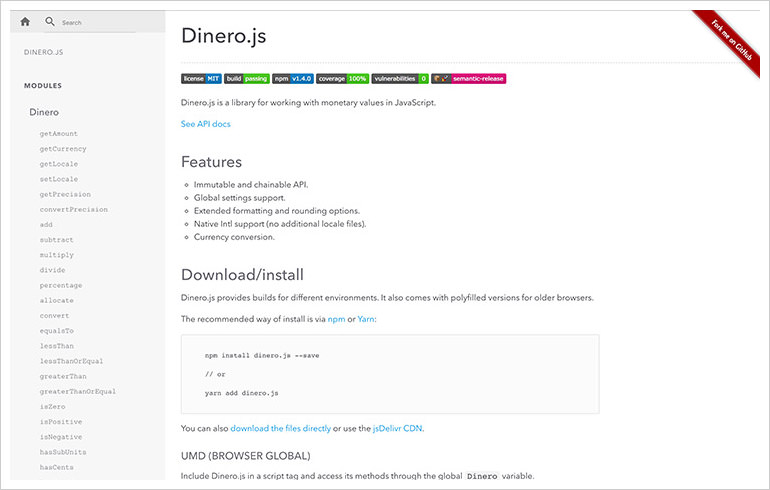Open the subtract method entry
770x490 pixels.
56,240
